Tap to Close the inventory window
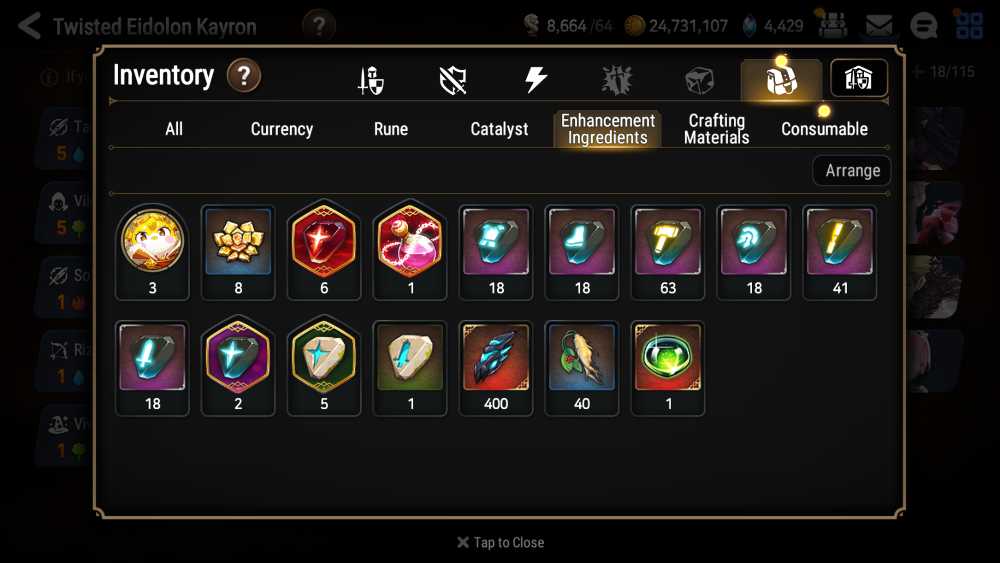Image resolution: width=1000 pixels, height=563 pixels. click(501, 543)
